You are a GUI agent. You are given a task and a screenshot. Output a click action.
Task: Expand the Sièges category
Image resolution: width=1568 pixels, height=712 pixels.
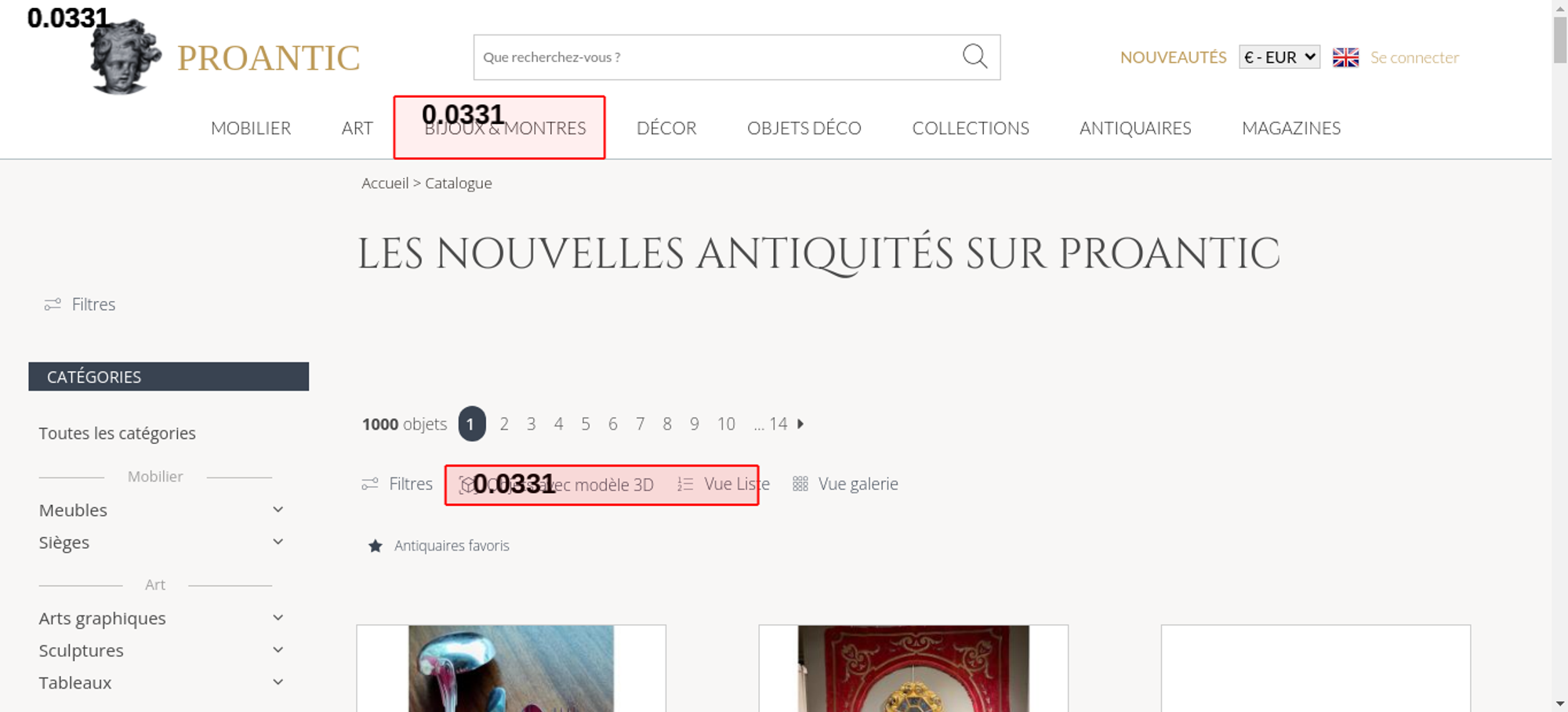278,542
